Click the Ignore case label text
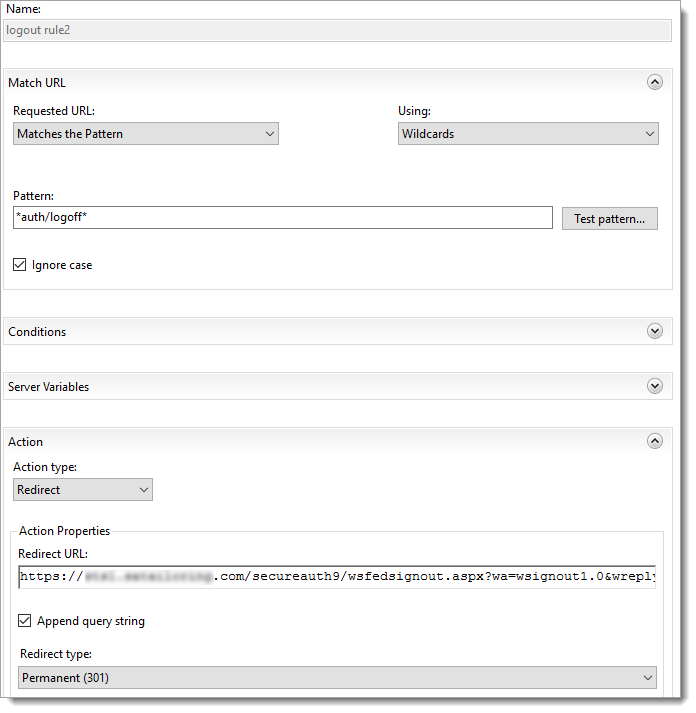 point(62,265)
